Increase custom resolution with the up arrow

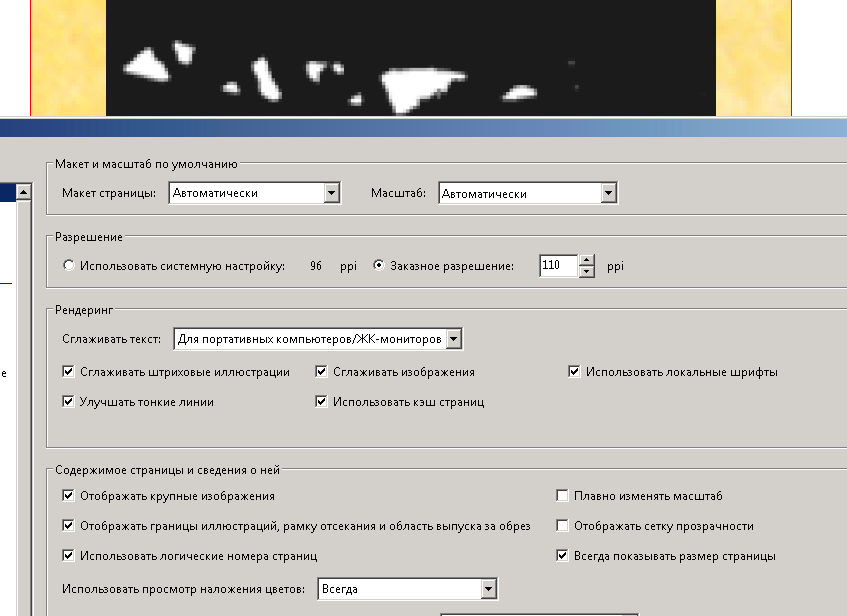coord(587,260)
